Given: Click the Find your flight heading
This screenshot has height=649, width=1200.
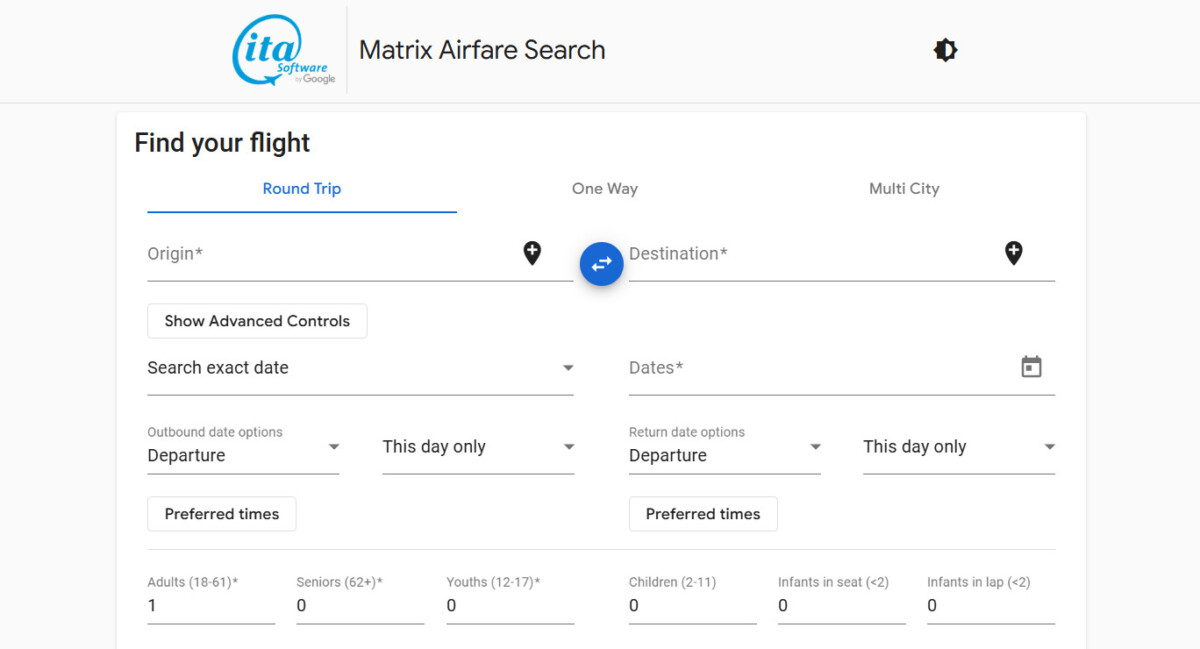Looking at the screenshot, I should pos(222,143).
